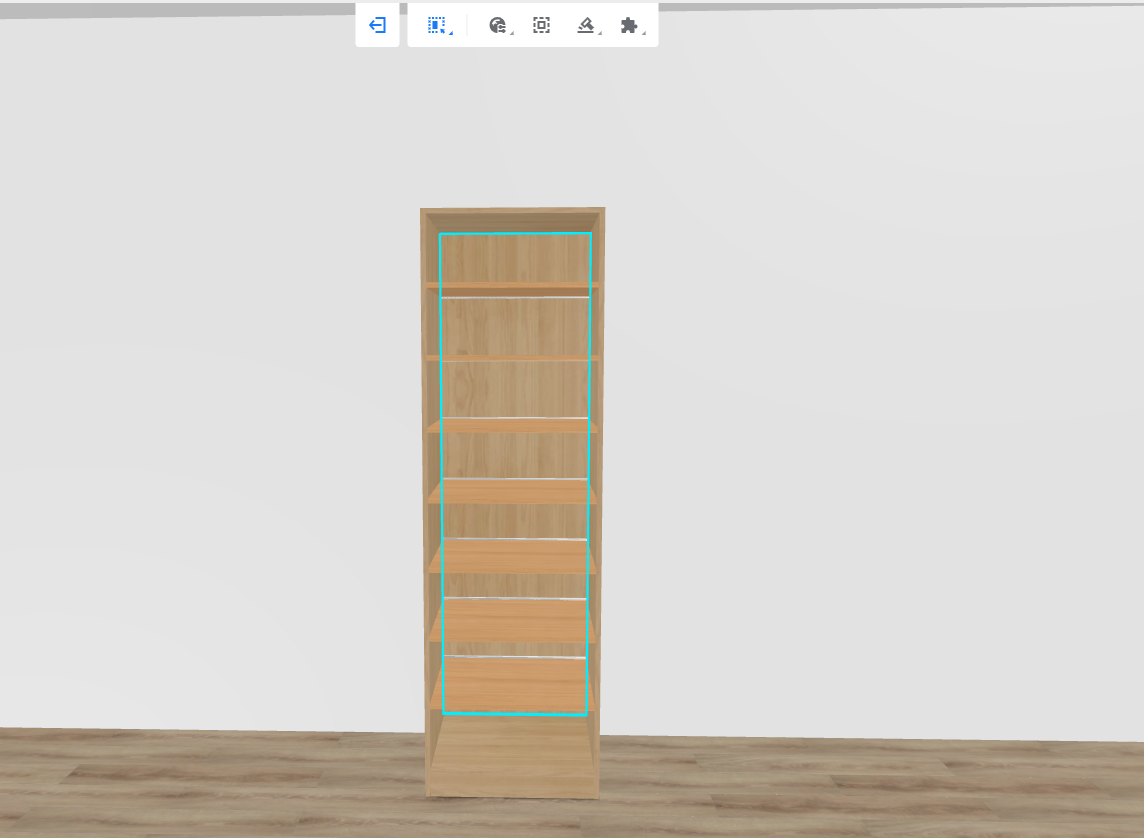Open the material replace palette tool
Viewport: 1144px width, 838px height.
tap(497, 26)
